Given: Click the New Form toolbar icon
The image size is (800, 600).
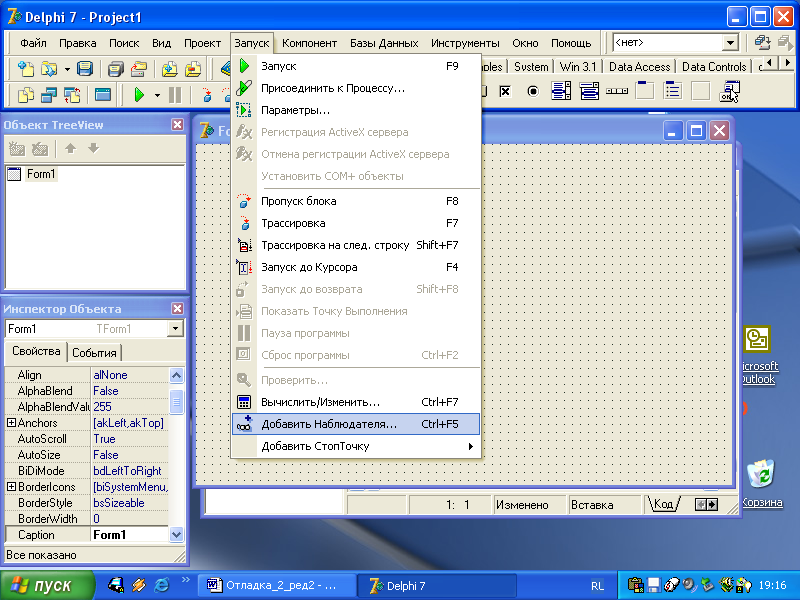Looking at the screenshot, I should 103,95.
